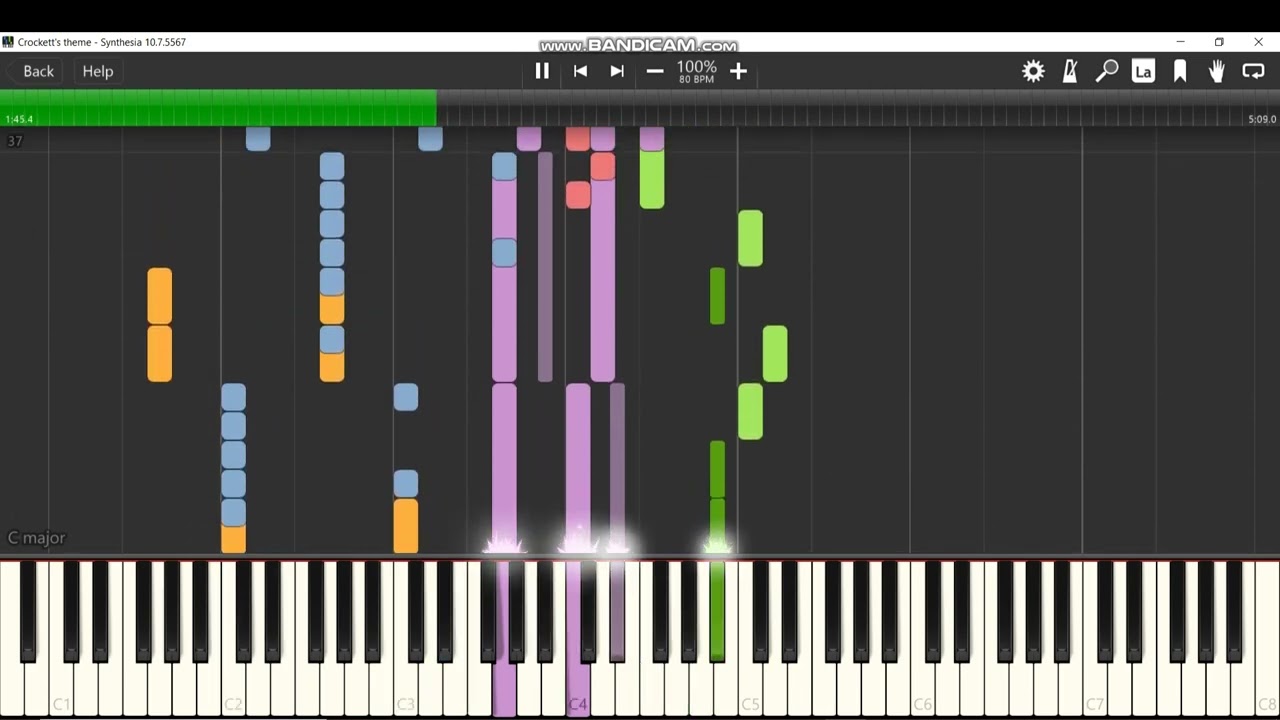Click measure number 37 label

[x=14, y=141]
